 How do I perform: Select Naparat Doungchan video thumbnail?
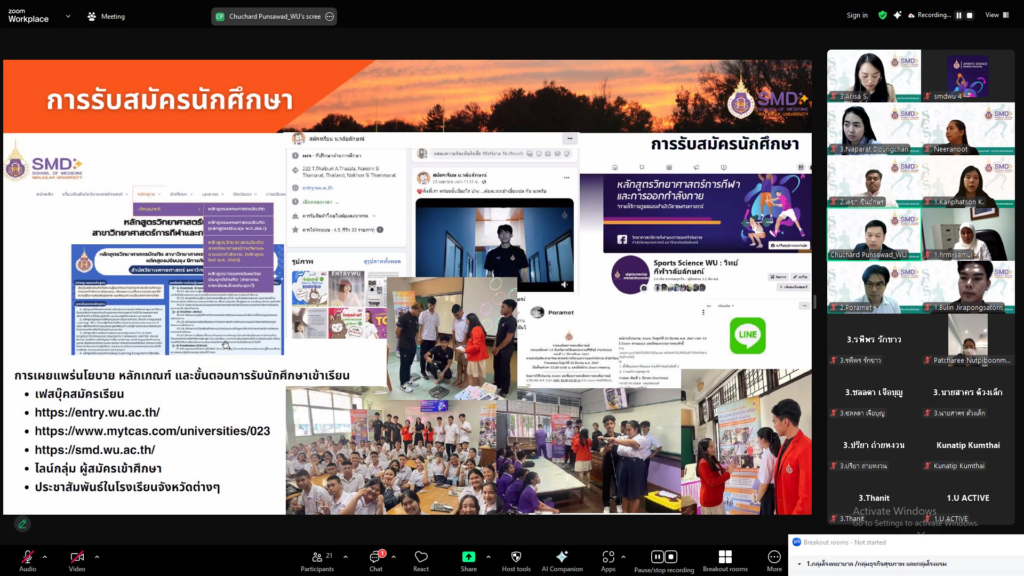[874, 128]
